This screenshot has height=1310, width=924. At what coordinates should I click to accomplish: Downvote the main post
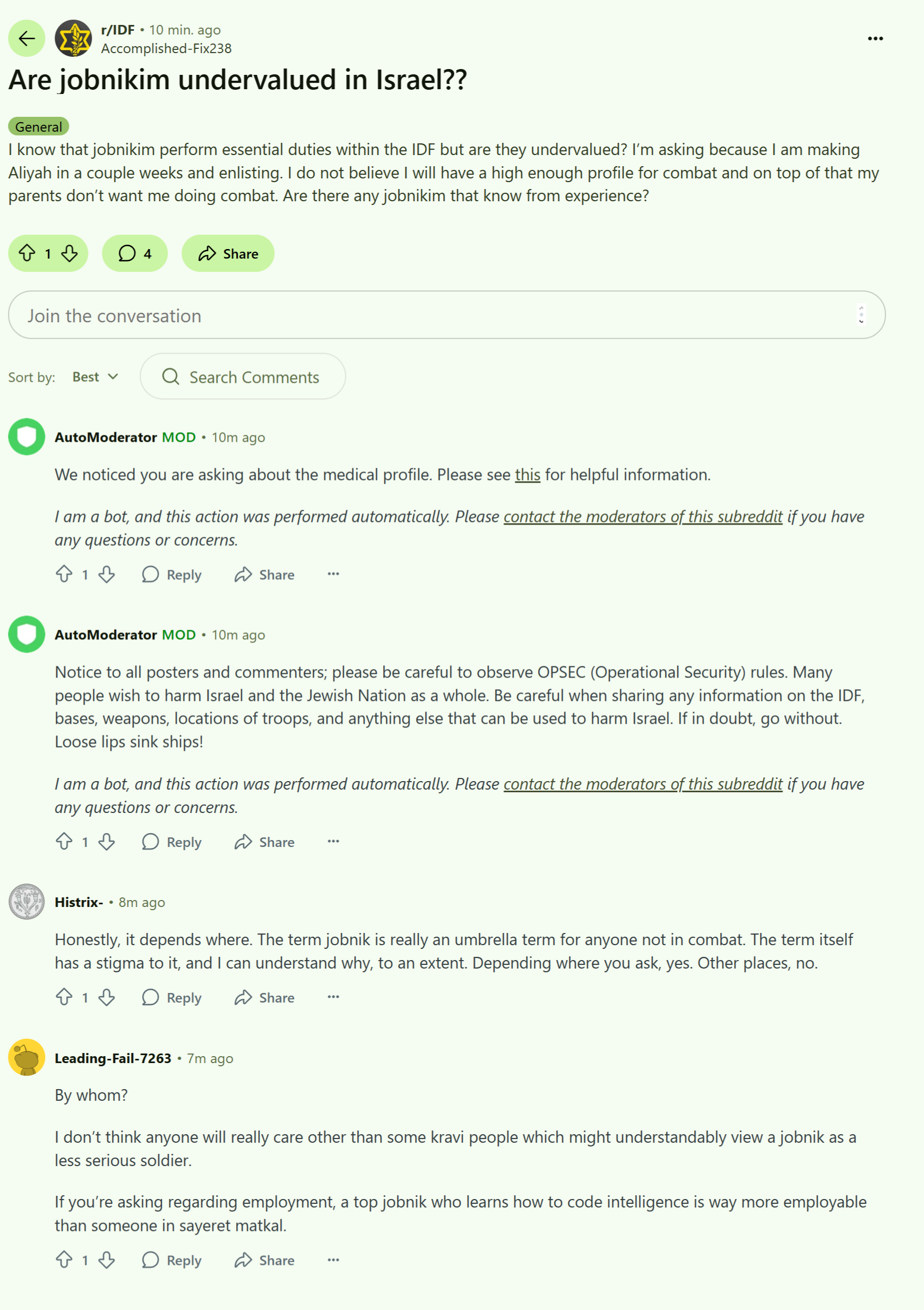click(70, 253)
